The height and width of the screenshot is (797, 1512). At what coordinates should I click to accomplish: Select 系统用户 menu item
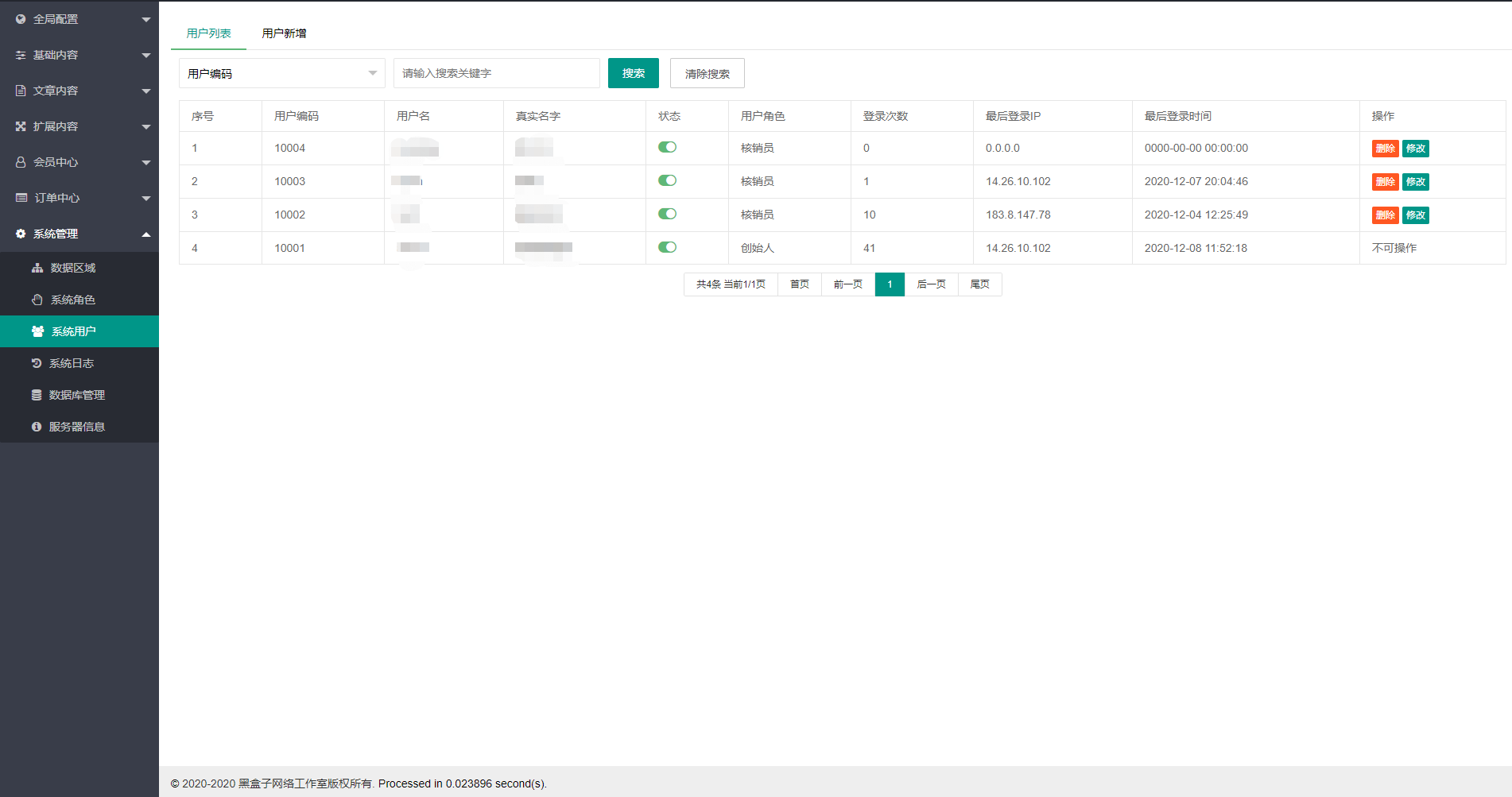click(79, 331)
